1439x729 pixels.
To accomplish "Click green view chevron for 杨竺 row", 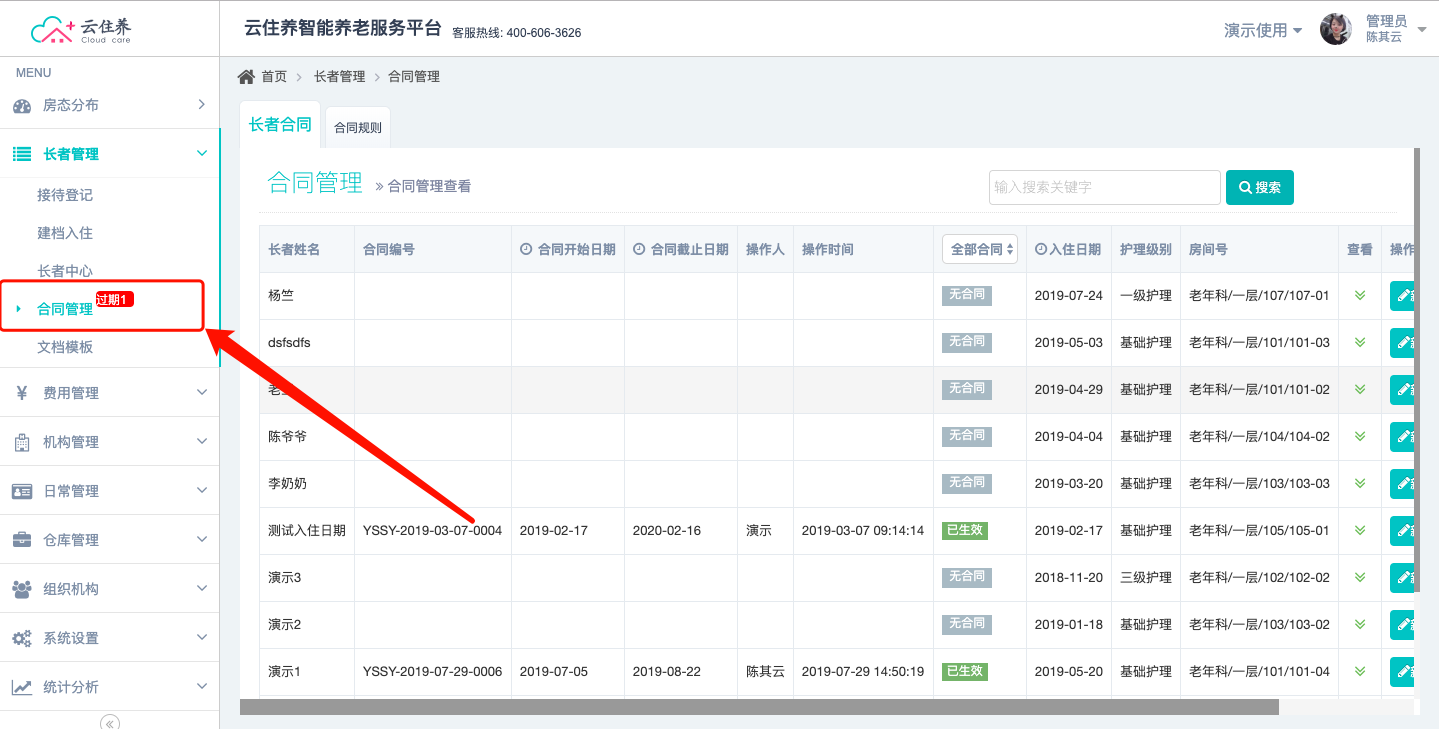I will (1359, 295).
